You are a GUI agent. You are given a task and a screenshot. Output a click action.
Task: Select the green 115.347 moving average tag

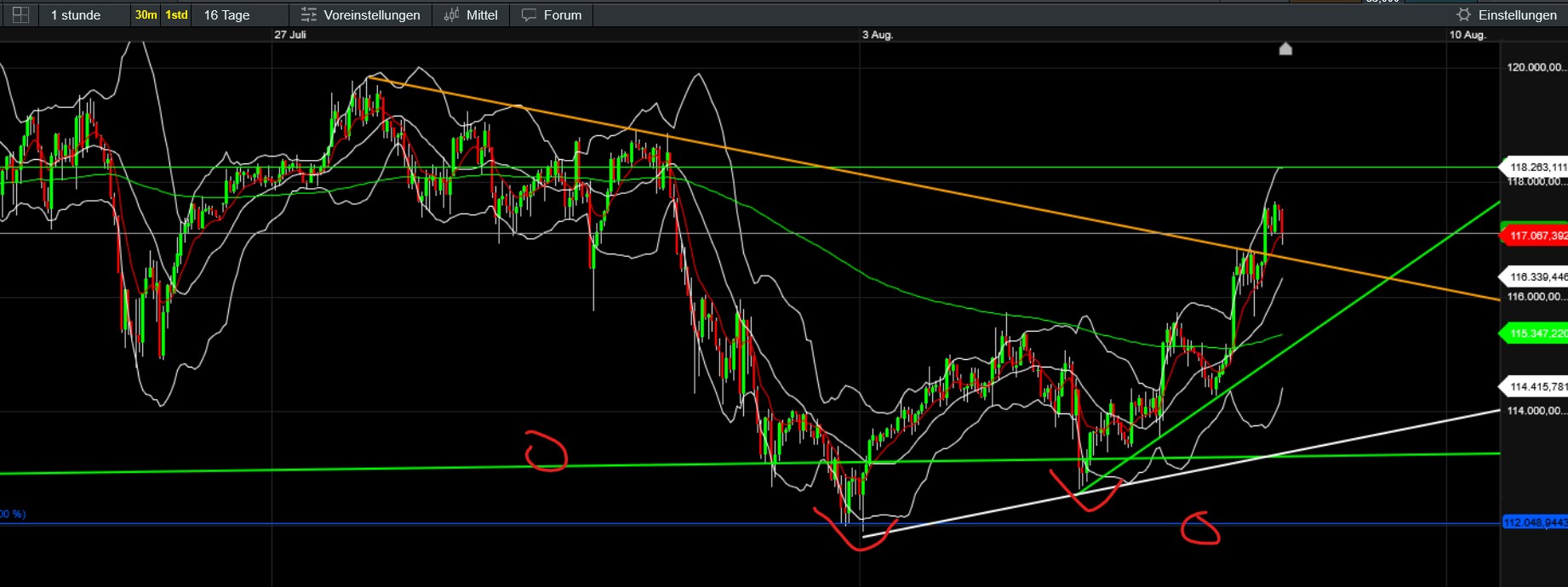pos(1534,333)
